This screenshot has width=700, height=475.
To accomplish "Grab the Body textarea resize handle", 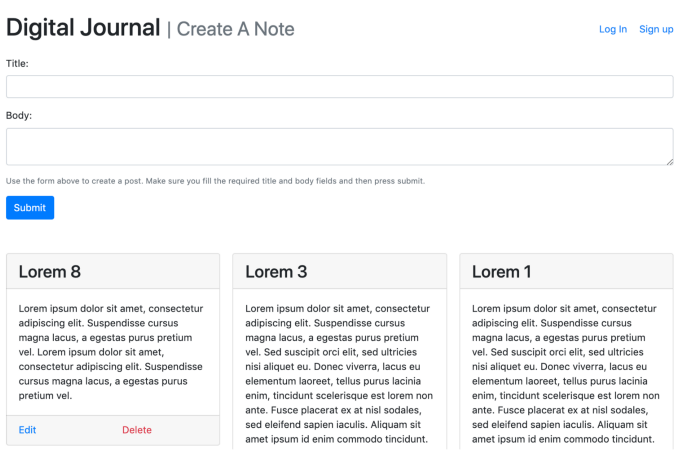I will tap(670, 162).
